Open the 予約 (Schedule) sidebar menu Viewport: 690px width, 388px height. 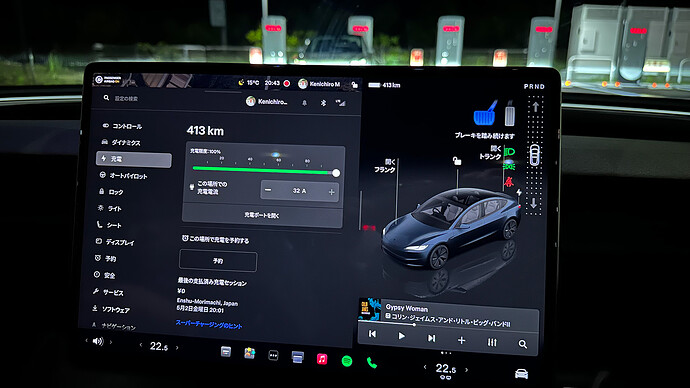[105, 259]
